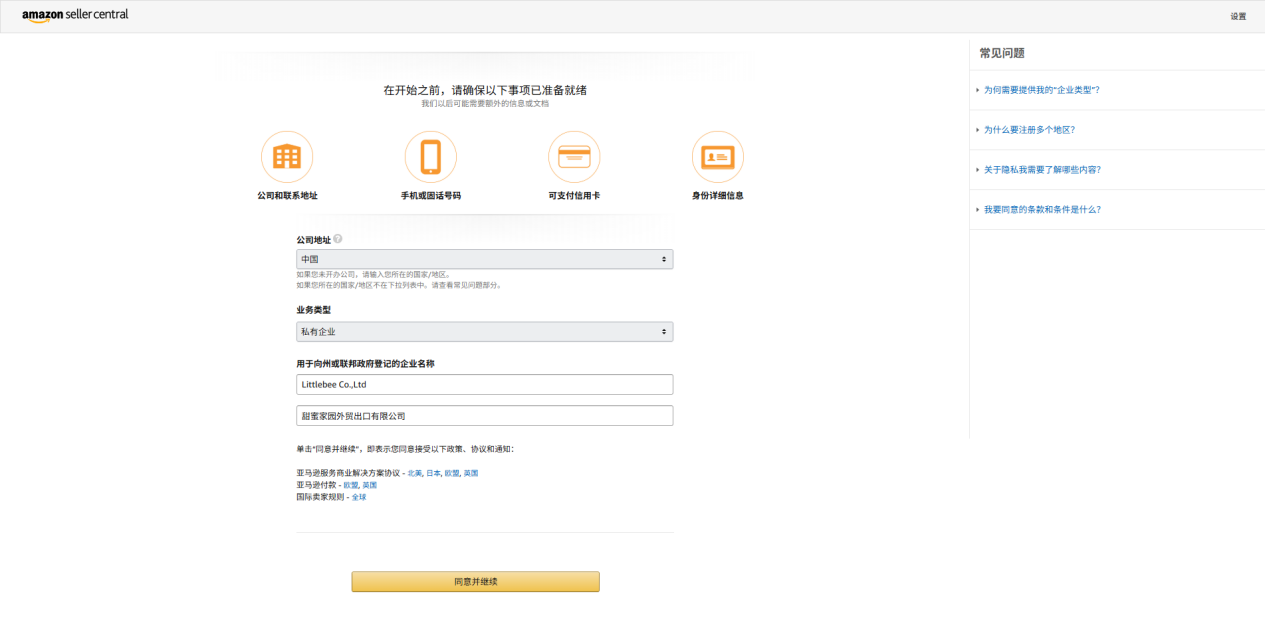This screenshot has width=1265, height=628.
Task: Click the Amazon Seller Central logo
Action: pyautogui.click(x=75, y=16)
